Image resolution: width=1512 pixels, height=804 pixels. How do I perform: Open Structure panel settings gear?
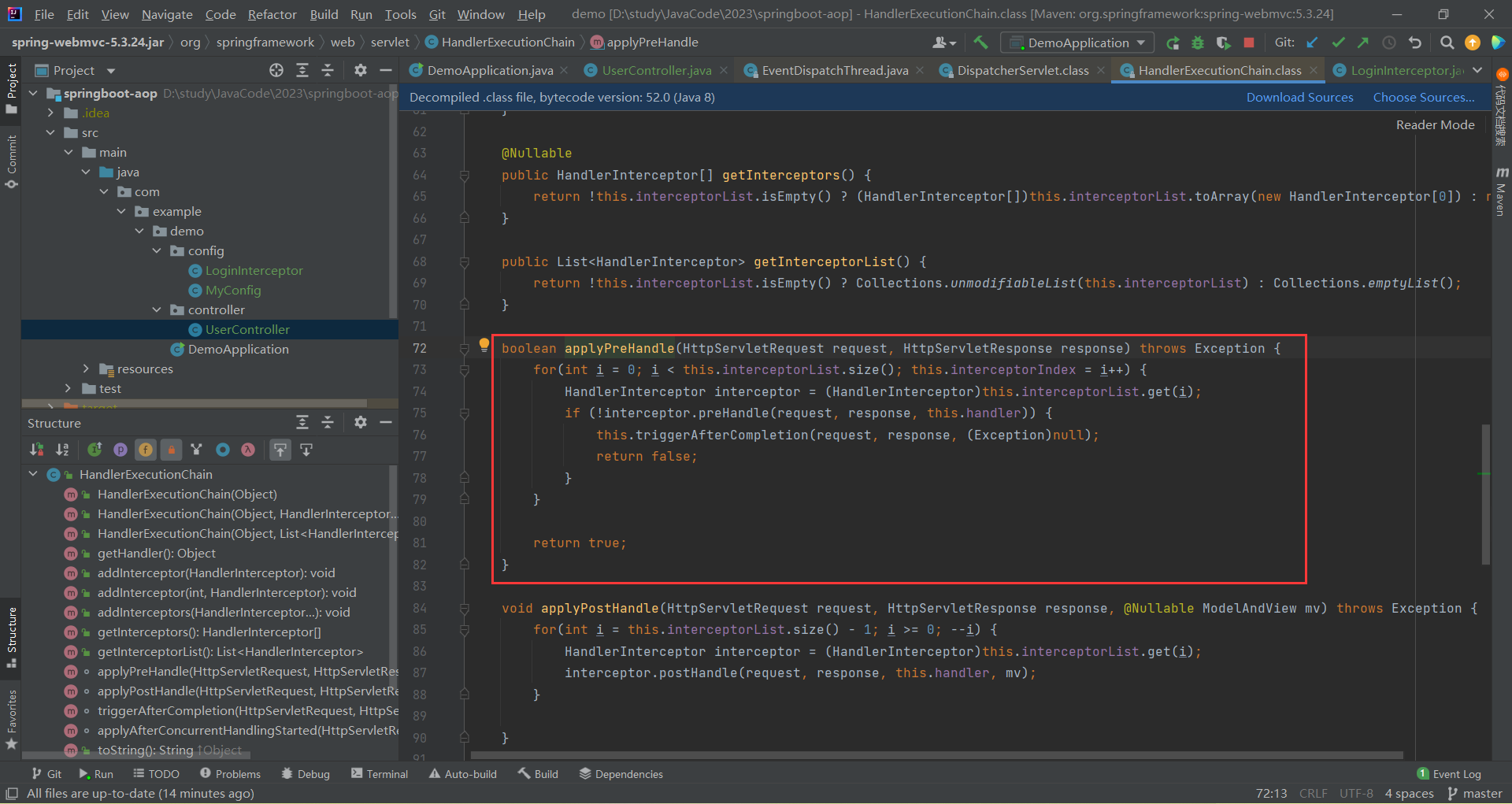tap(361, 422)
